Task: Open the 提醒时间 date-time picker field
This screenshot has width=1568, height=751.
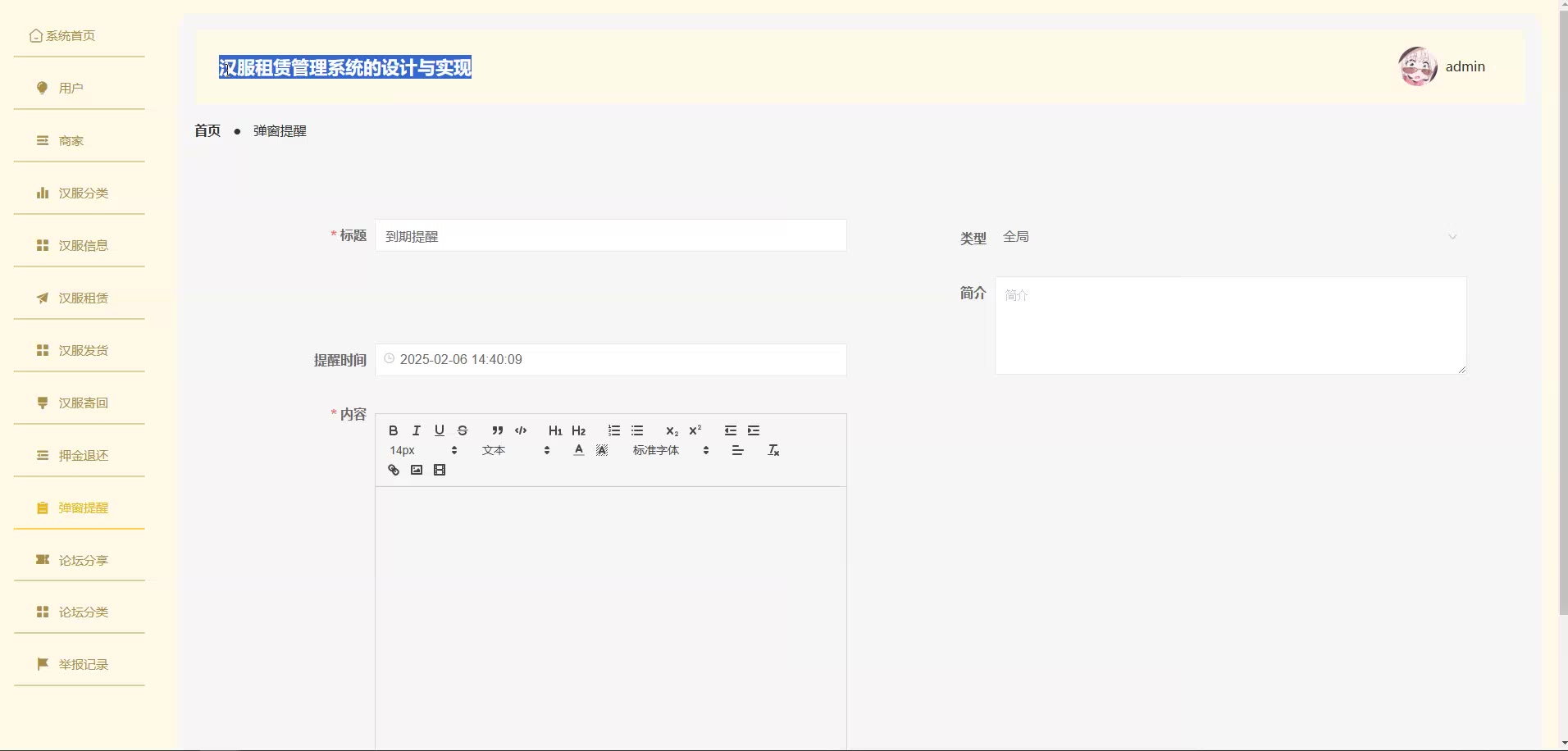Action: [x=611, y=360]
